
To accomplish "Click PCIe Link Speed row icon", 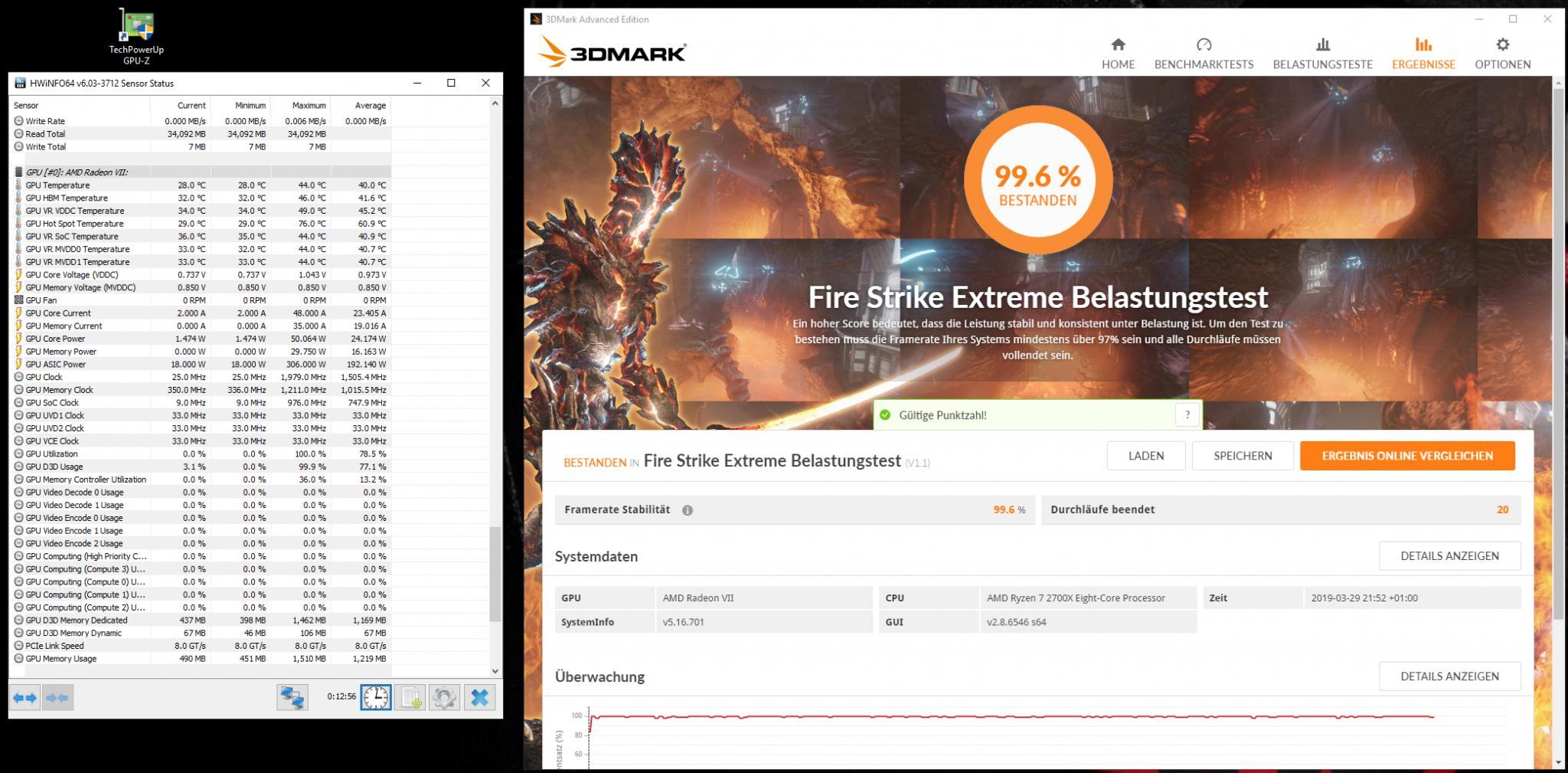I will 18,646.
